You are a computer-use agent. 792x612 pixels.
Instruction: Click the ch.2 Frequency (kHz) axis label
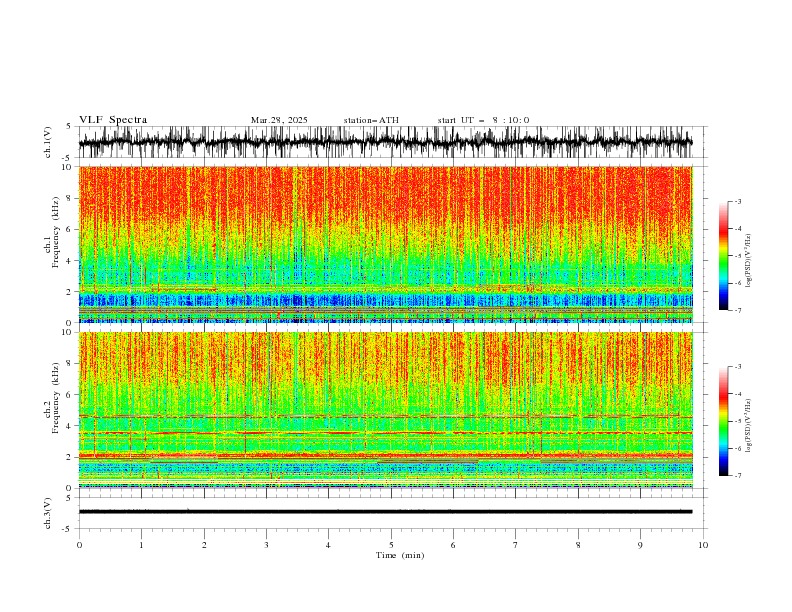pyautogui.click(x=52, y=397)
